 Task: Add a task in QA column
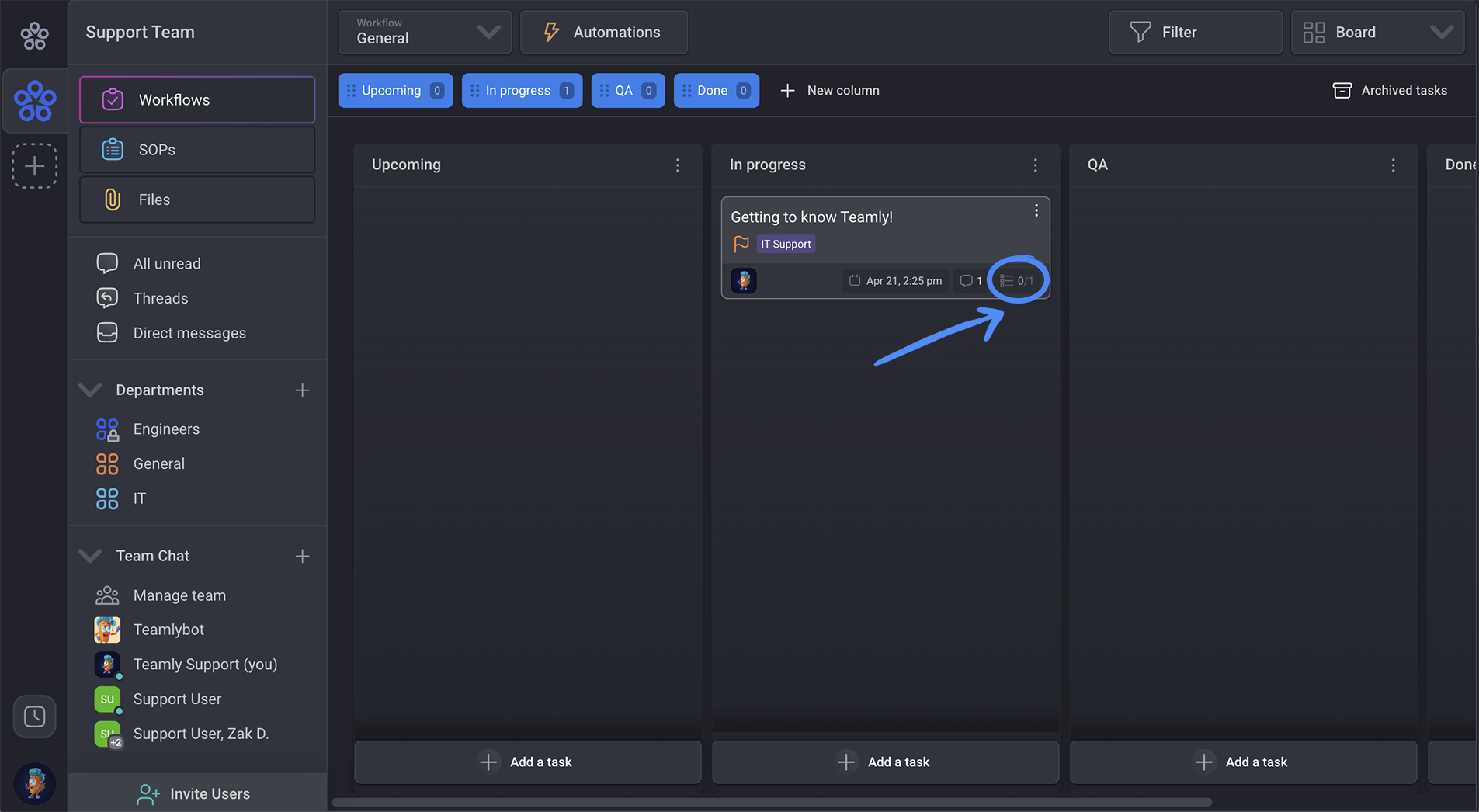1243,762
